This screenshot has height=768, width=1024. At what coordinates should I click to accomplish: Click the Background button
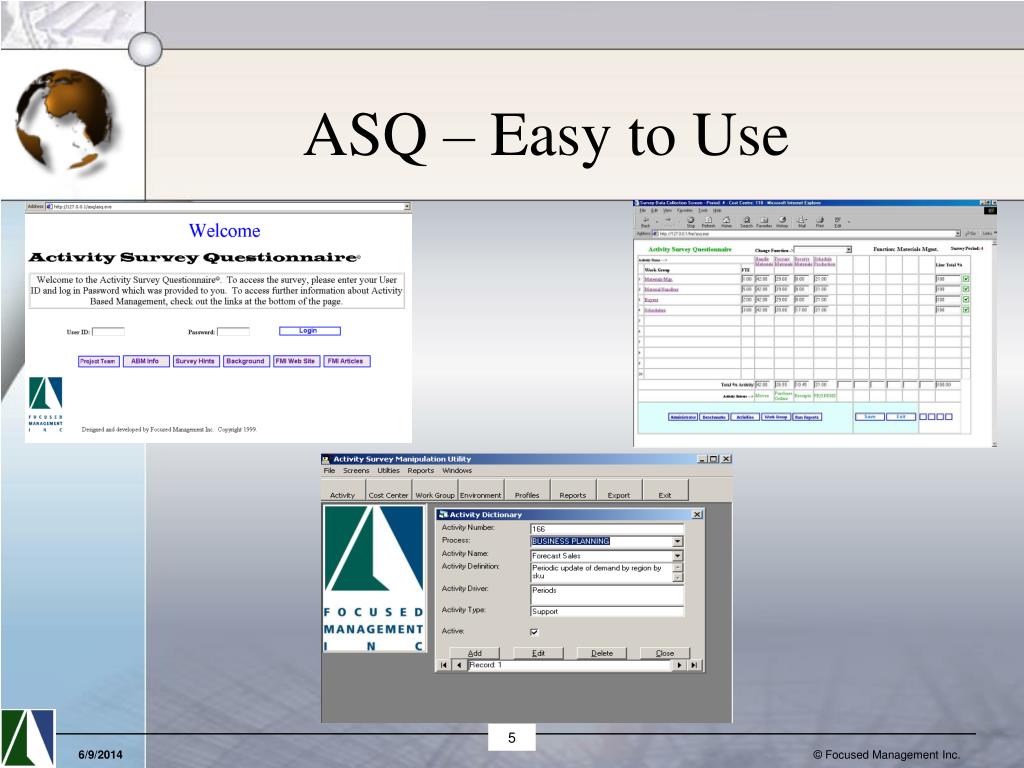tap(246, 361)
